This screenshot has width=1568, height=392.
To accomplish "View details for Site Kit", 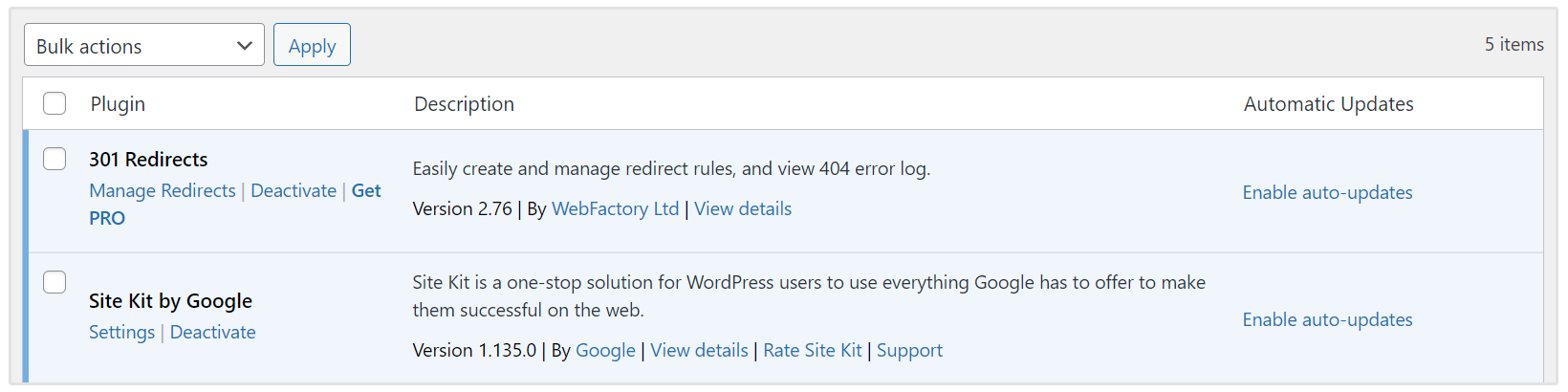I will 699,350.
